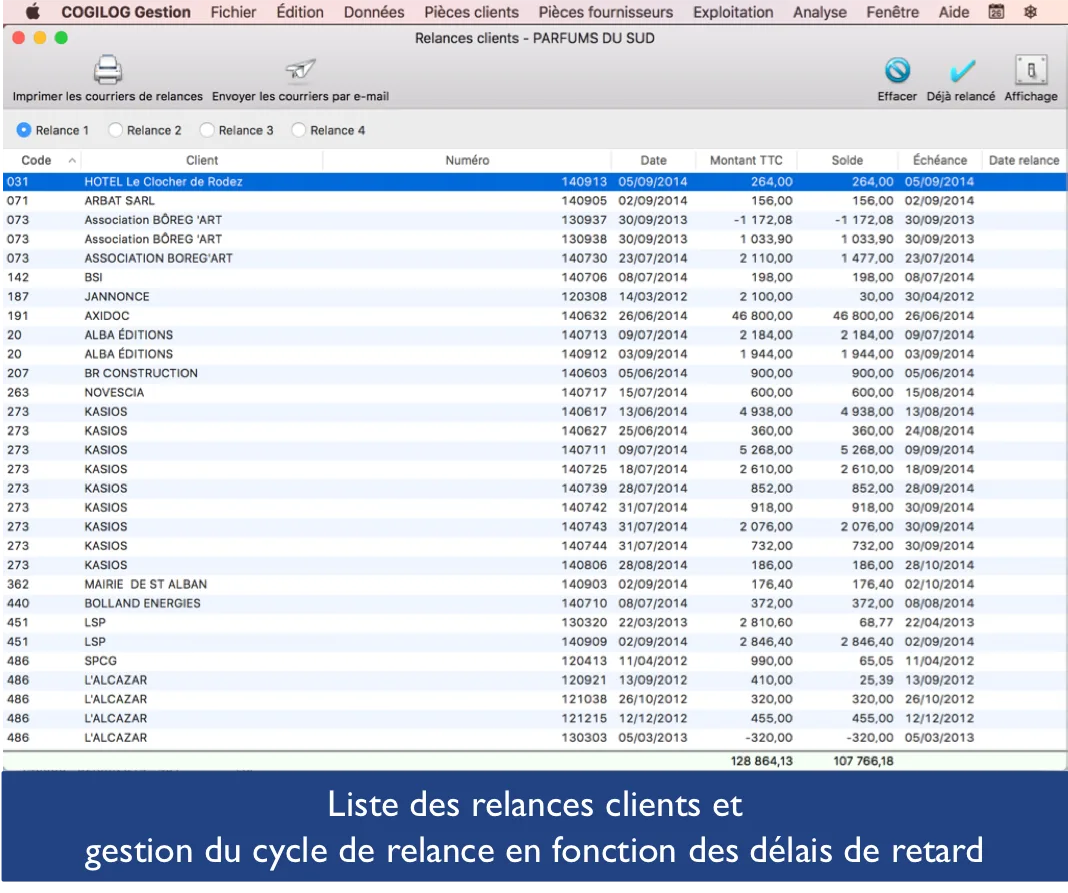This screenshot has width=1068, height=893.
Task: Select the Relance 4 radio button
Action: [x=298, y=130]
